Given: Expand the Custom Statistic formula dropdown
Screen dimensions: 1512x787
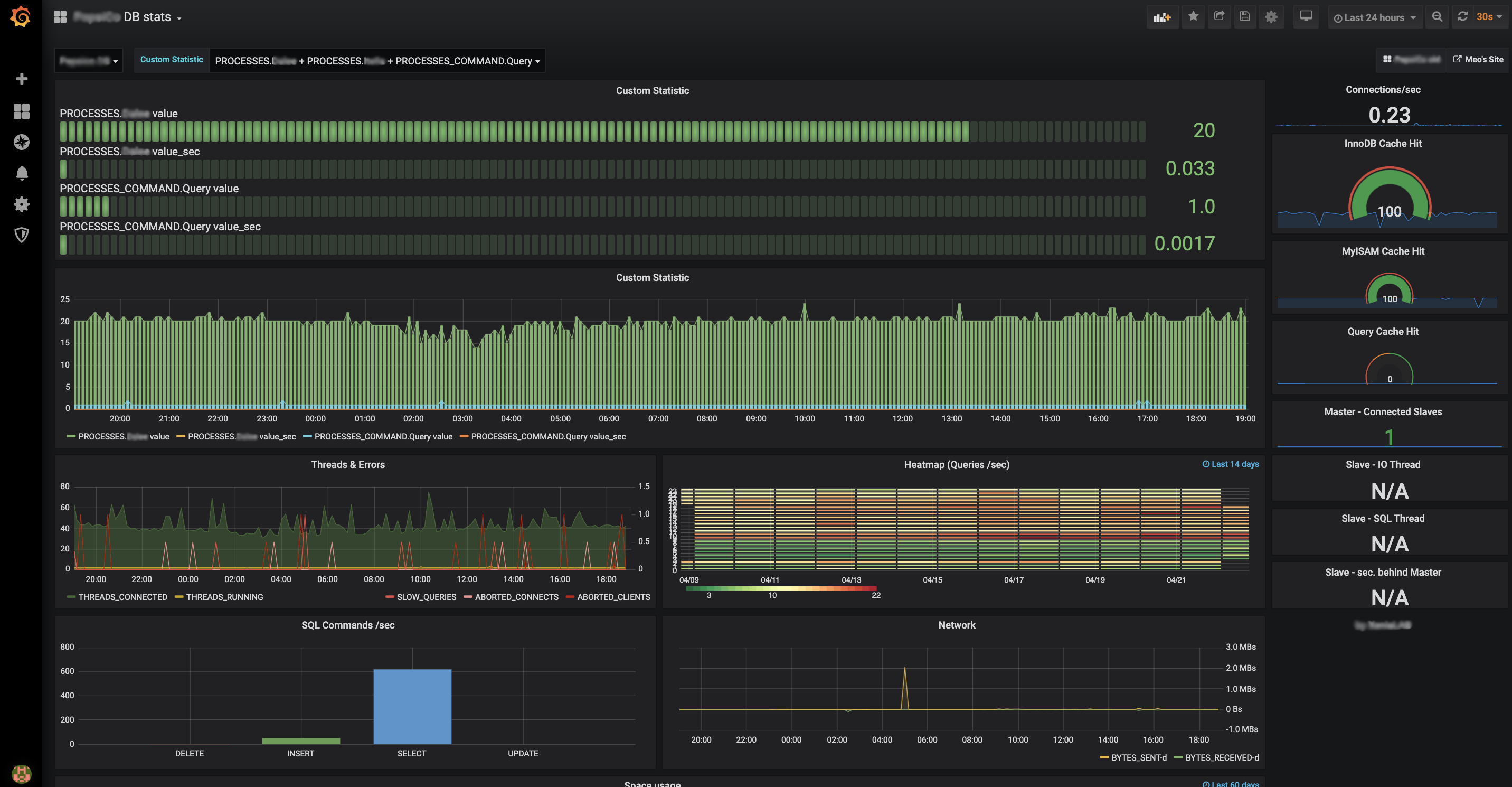Looking at the screenshot, I should point(537,61).
